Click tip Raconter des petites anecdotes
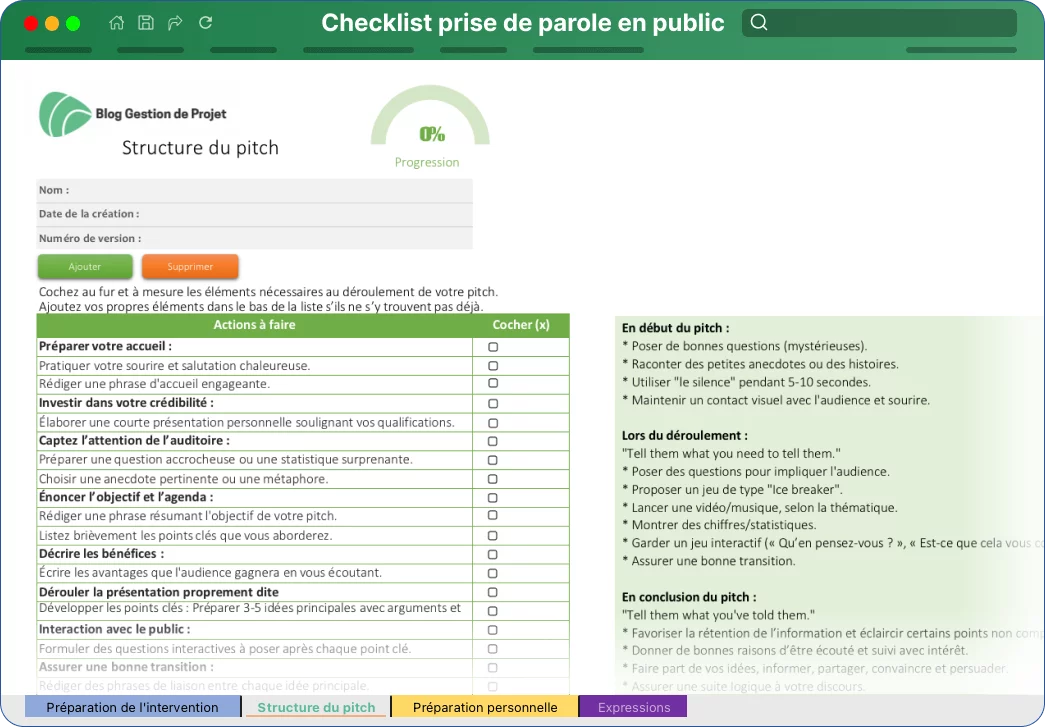 pos(760,364)
